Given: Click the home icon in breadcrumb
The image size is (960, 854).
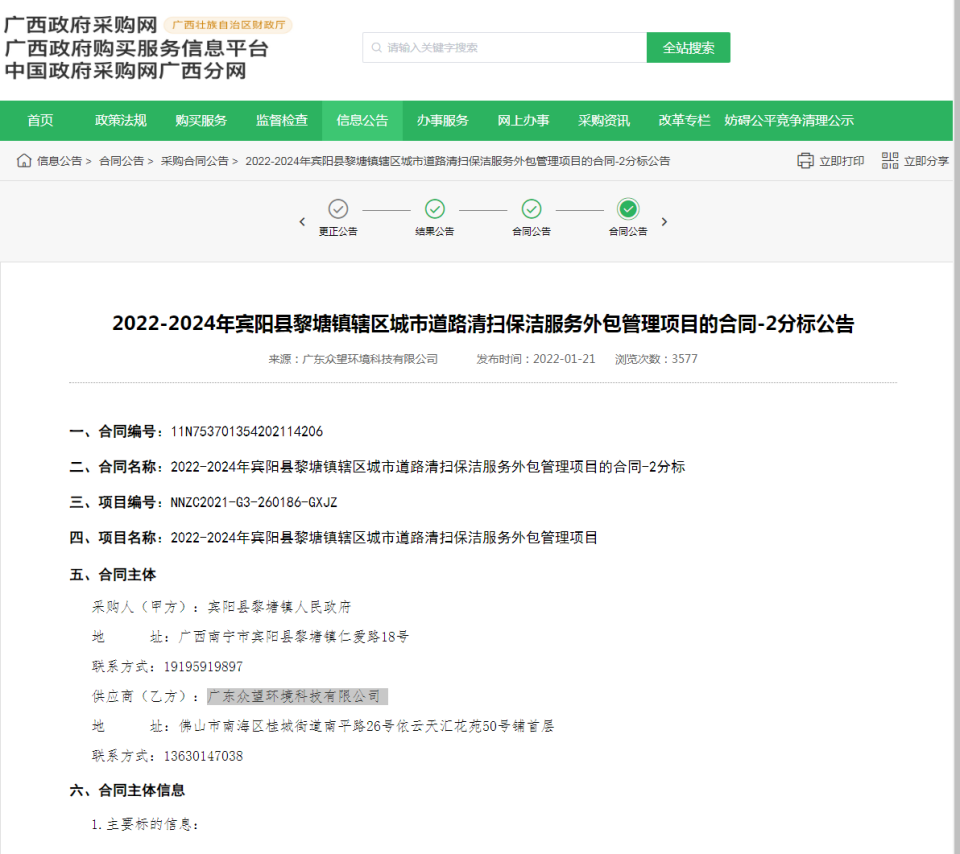Looking at the screenshot, I should point(24,160).
